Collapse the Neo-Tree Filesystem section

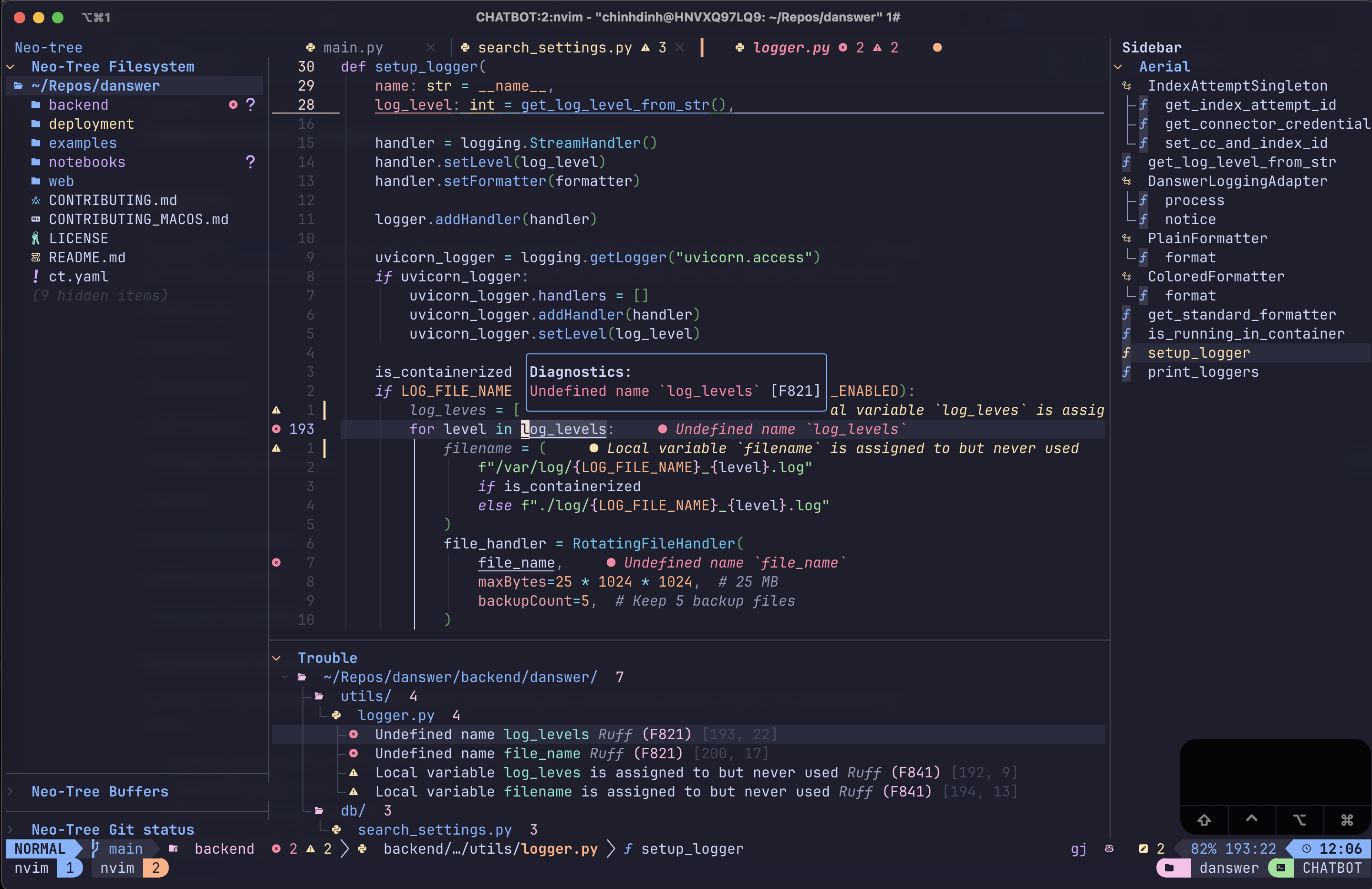click(x=10, y=67)
